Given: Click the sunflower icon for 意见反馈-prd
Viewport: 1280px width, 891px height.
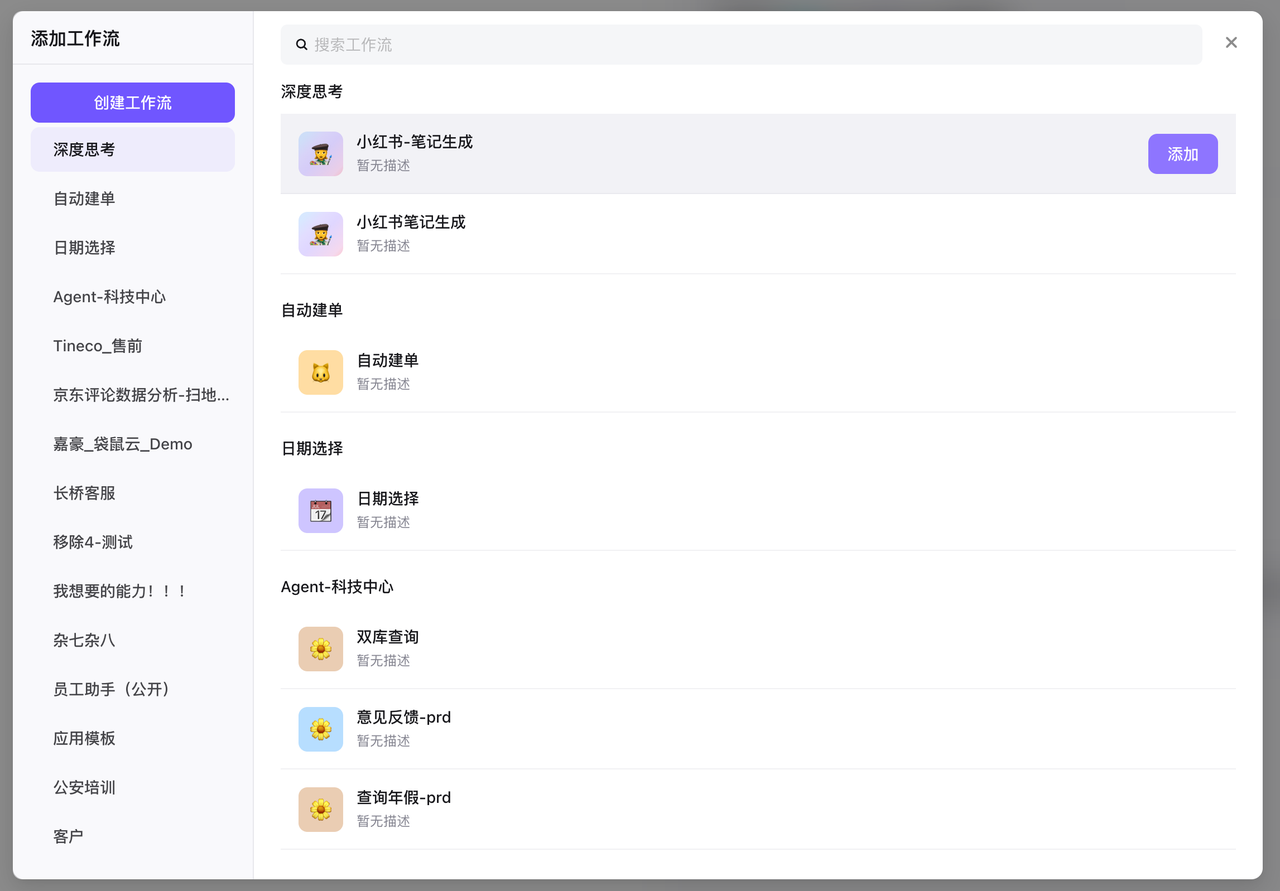Looking at the screenshot, I should tap(320, 729).
